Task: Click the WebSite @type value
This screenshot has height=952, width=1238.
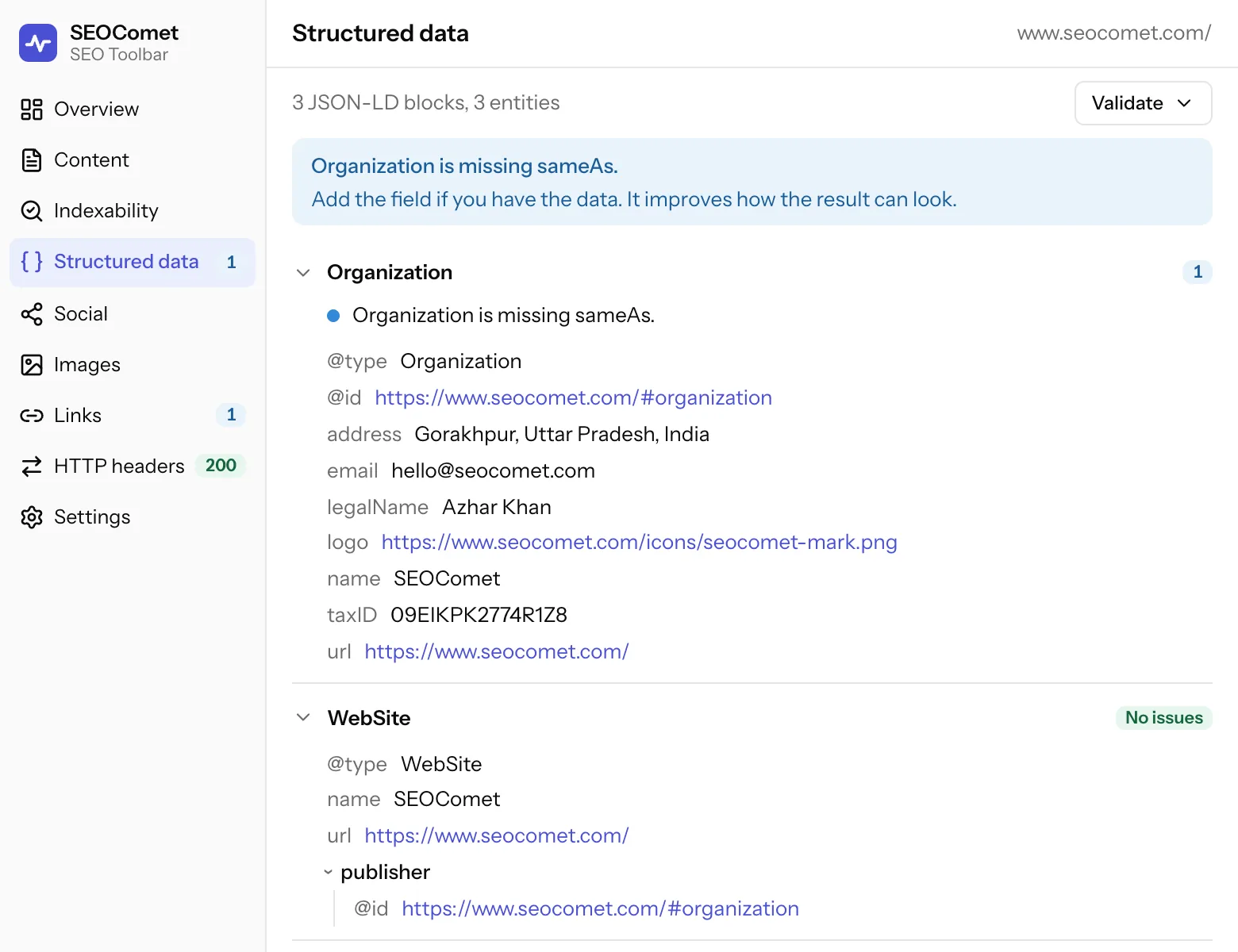Action: (441, 765)
